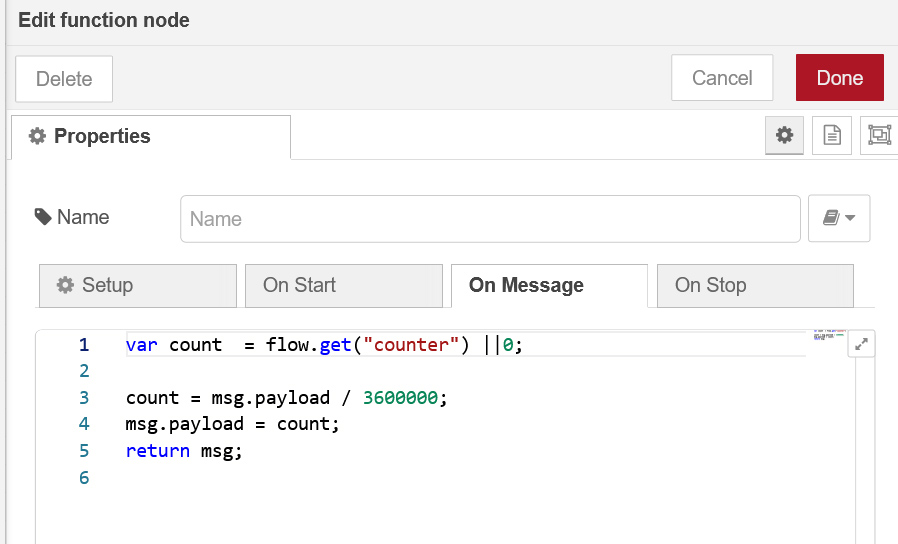Click line number 2 in the gutter
898x544 pixels.
click(x=84, y=371)
